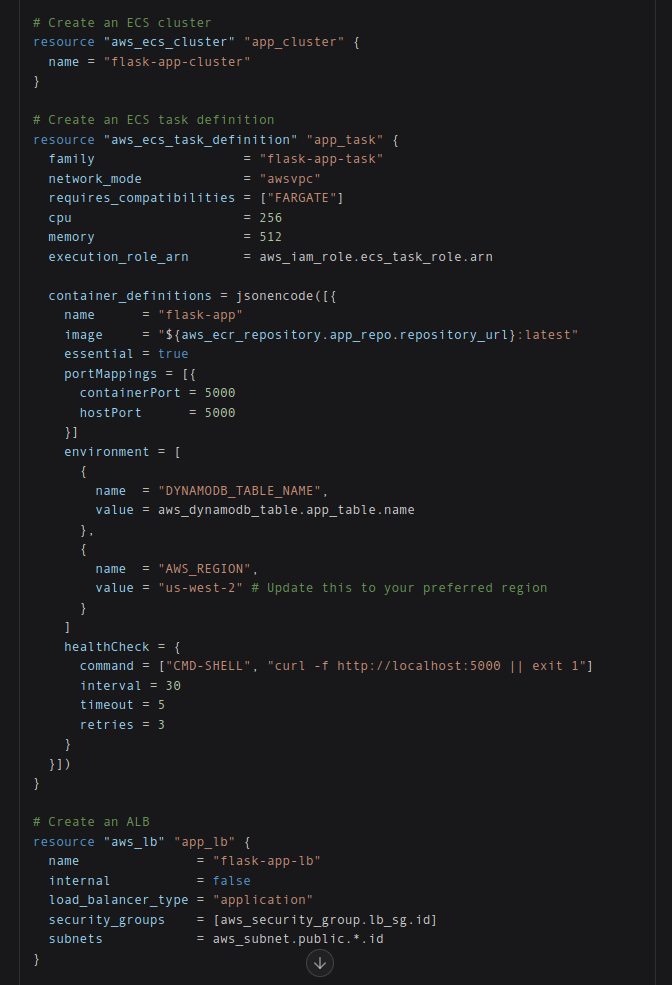
Task: Click the memory value 512
Action: 271,237
